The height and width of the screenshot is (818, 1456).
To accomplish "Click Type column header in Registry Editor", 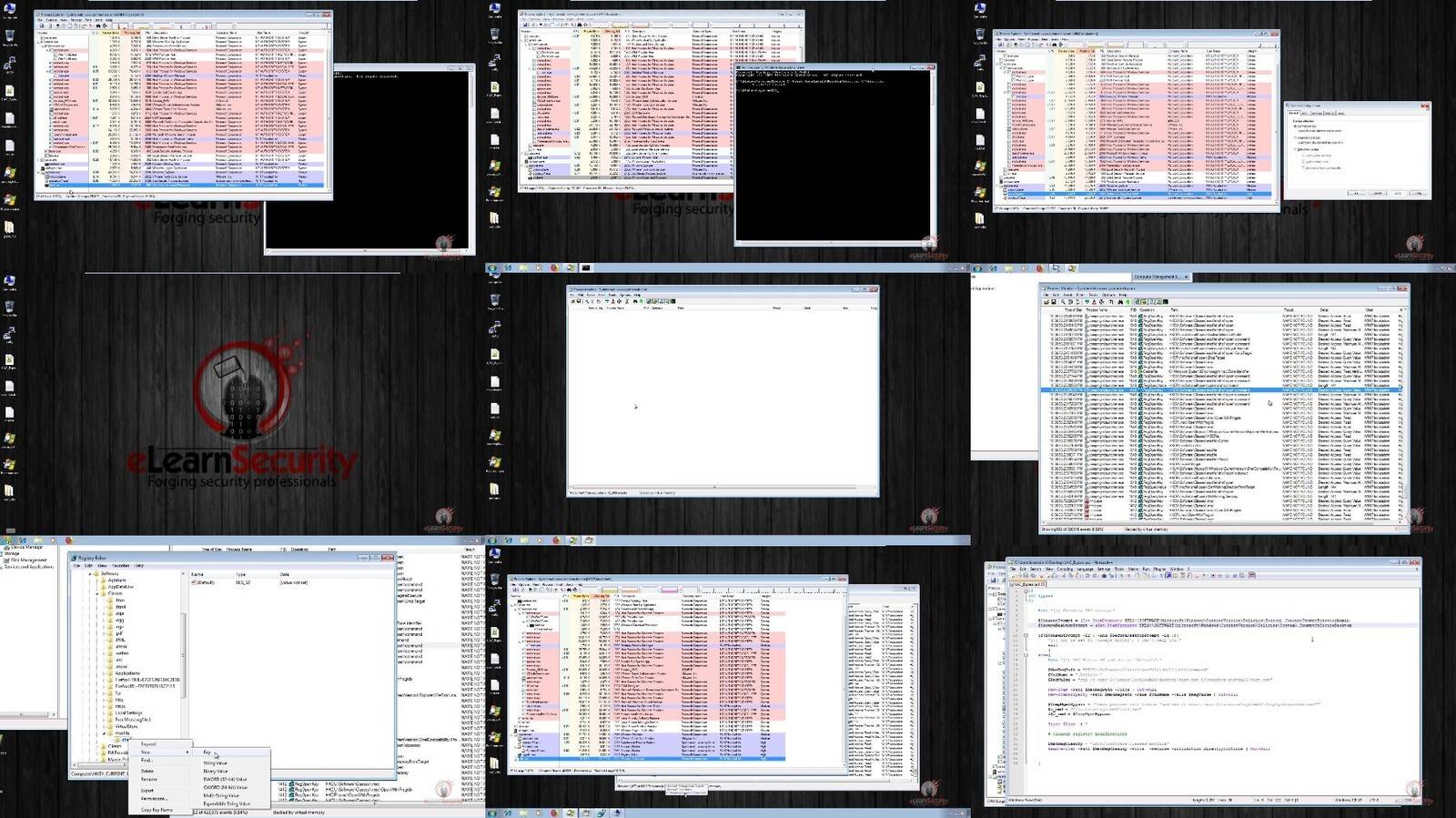I will tap(241, 574).
